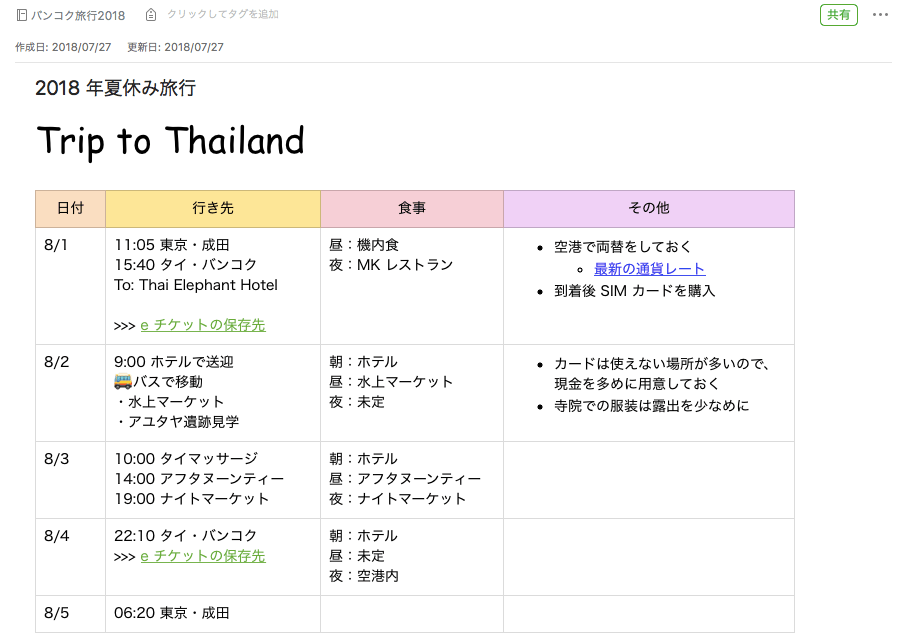
Task: Select the pink 食事 header cell
Action: 412,209
